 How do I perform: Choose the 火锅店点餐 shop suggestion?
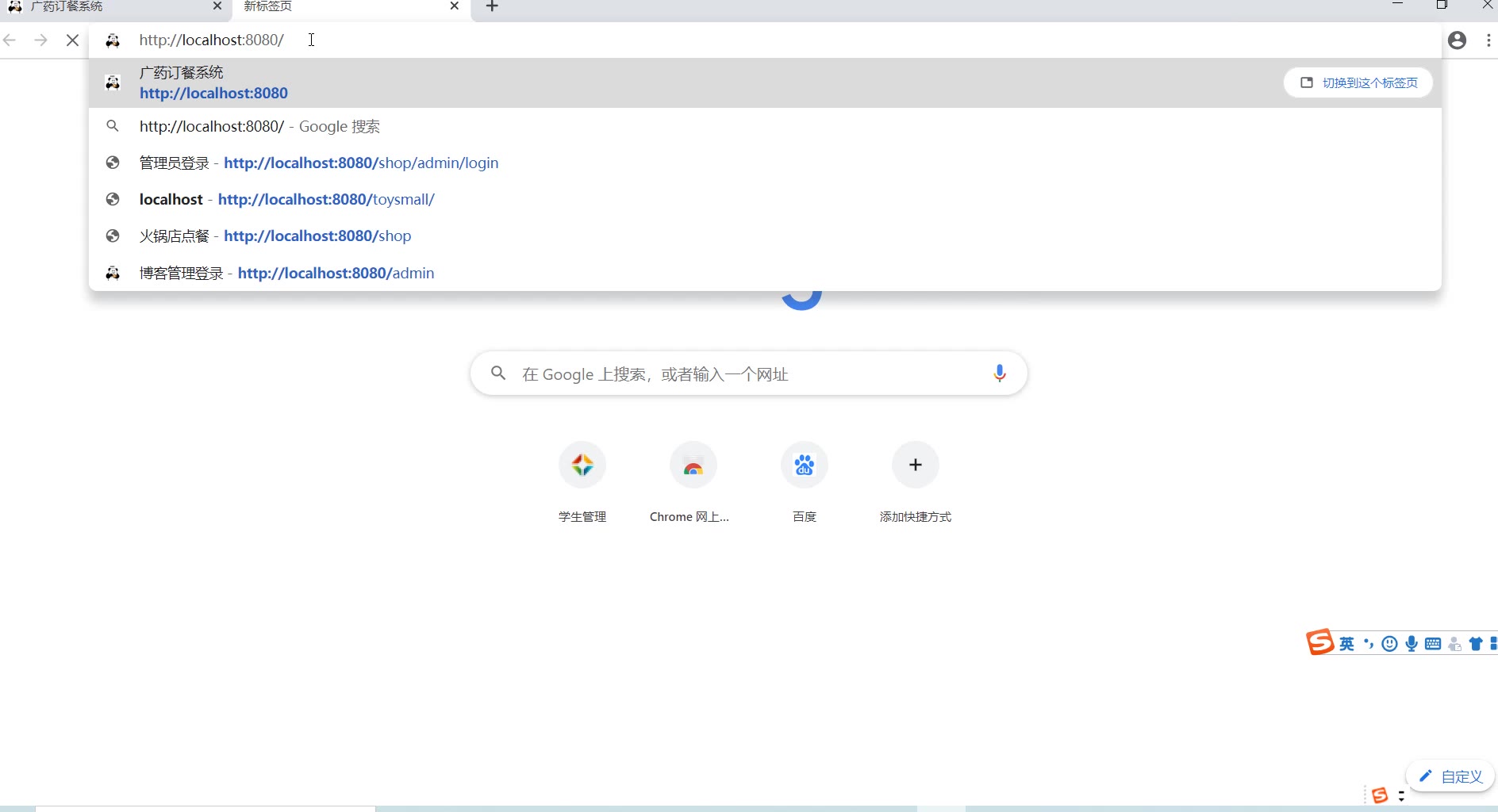coord(765,236)
